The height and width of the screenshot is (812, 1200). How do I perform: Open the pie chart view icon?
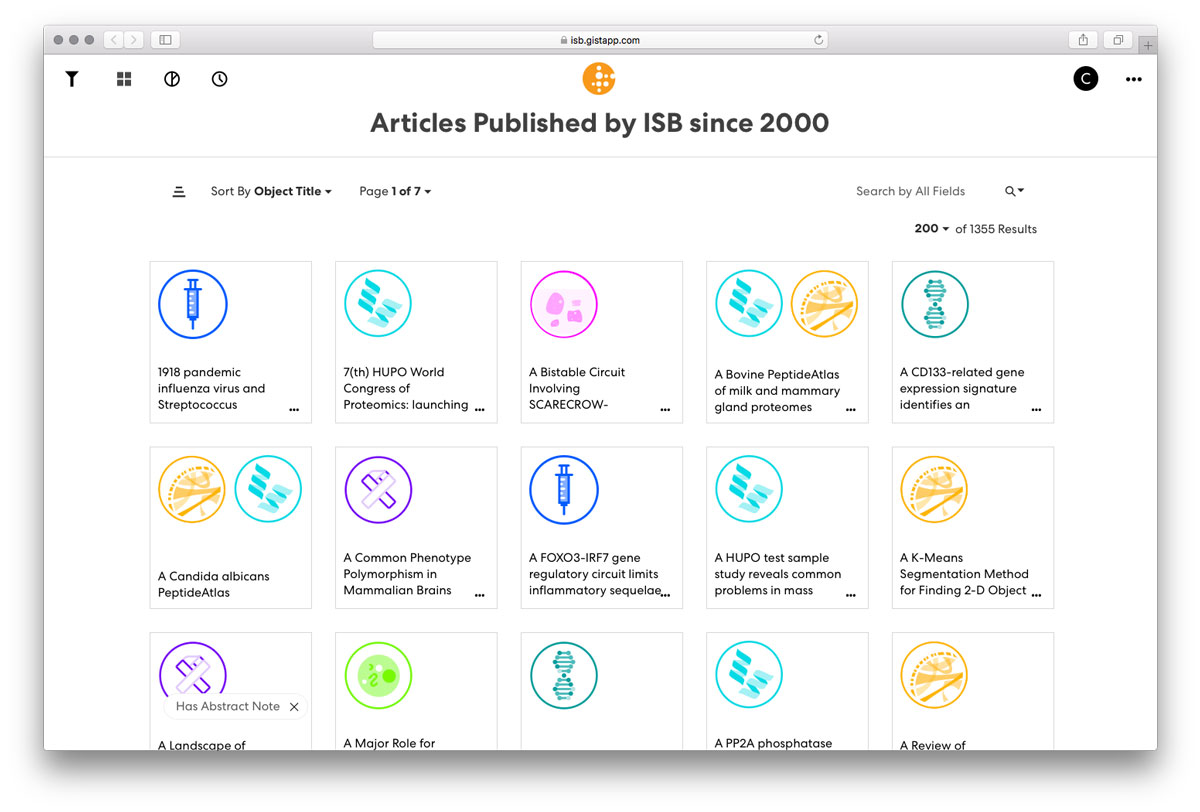click(172, 79)
